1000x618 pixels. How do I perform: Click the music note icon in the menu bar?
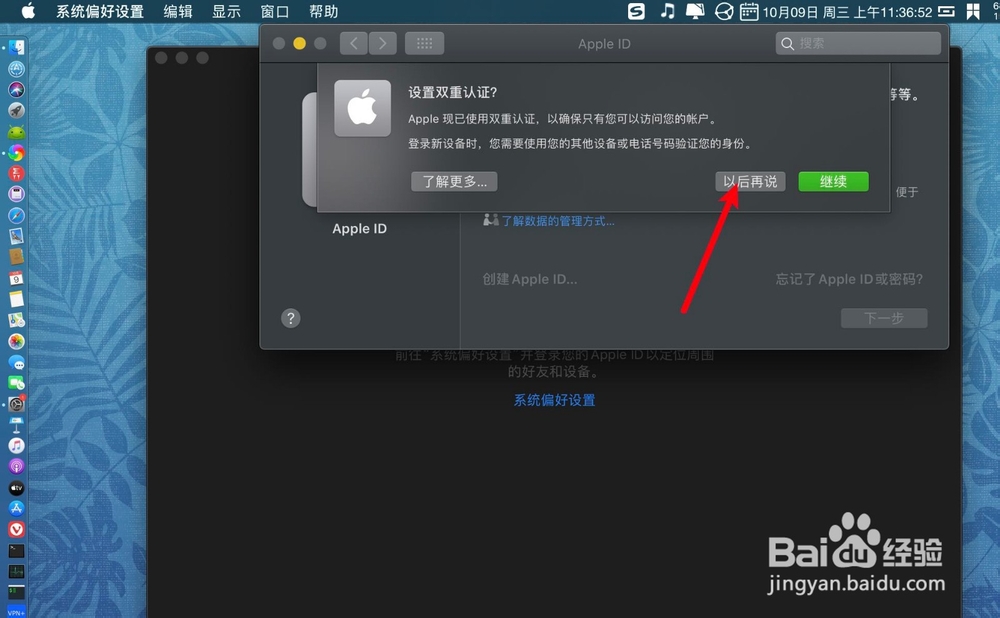668,11
